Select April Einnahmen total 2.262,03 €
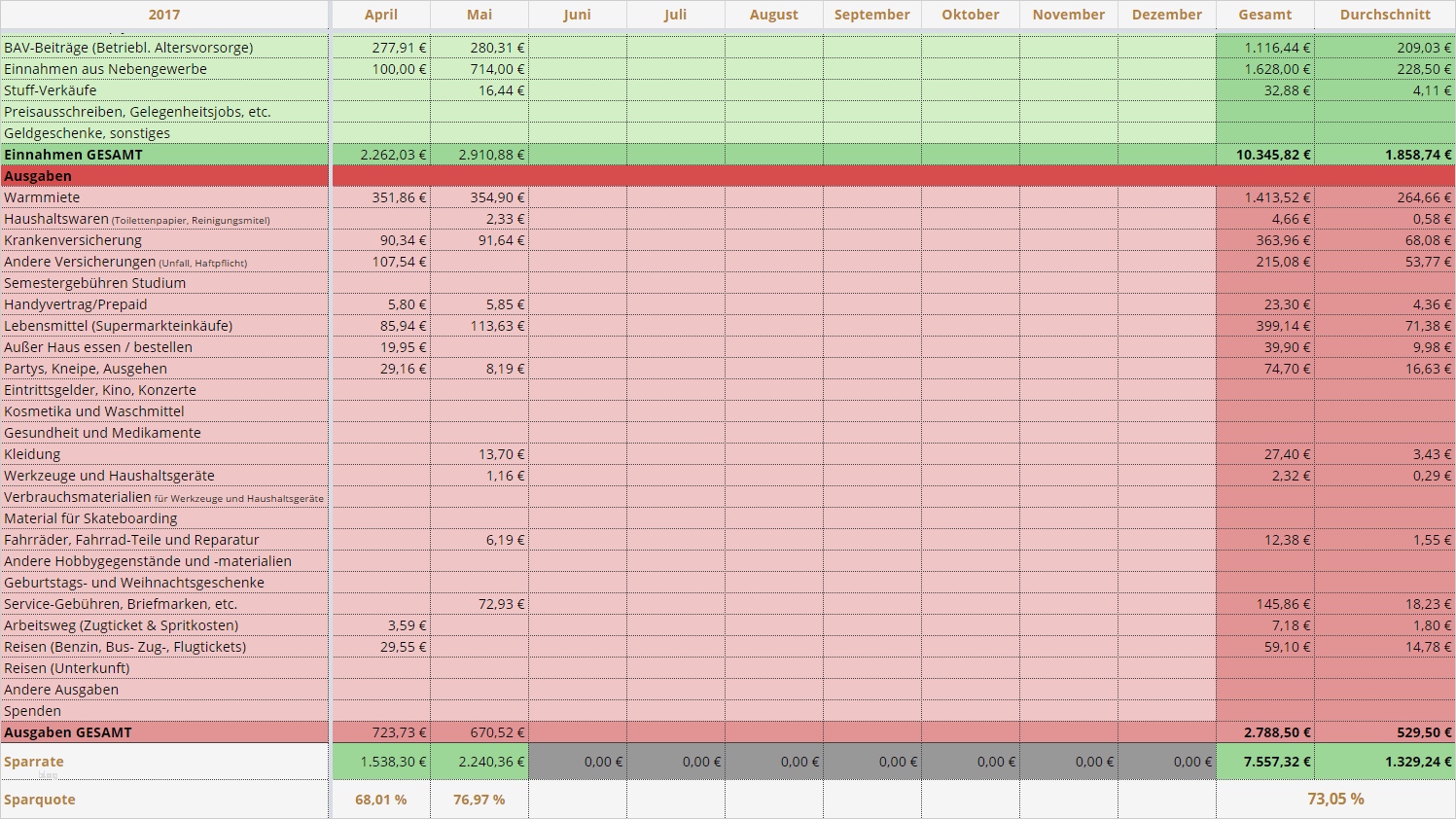 [393, 155]
